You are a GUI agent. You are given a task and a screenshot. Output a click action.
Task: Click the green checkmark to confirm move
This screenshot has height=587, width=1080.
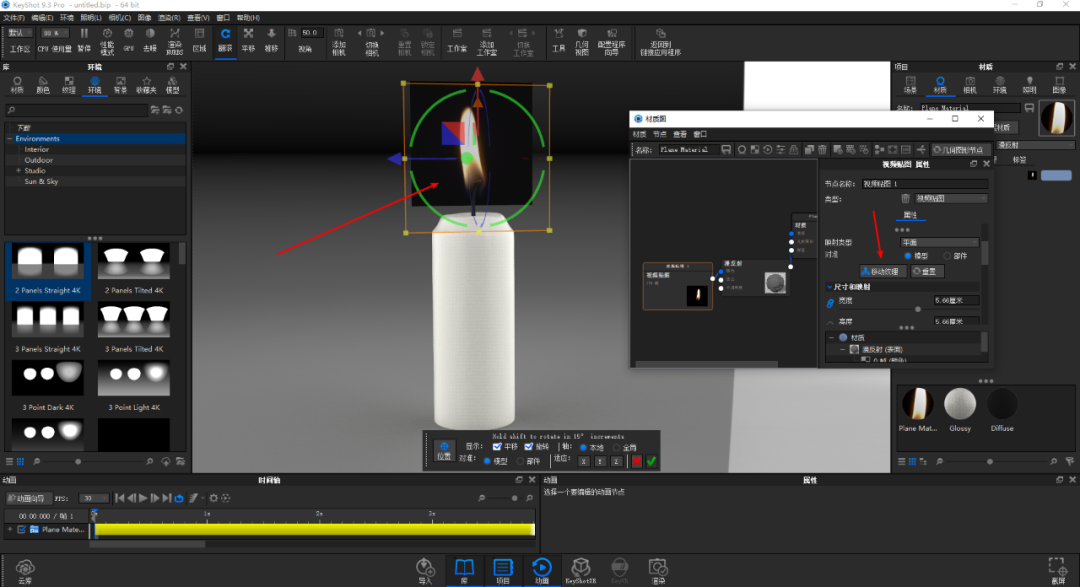(652, 461)
